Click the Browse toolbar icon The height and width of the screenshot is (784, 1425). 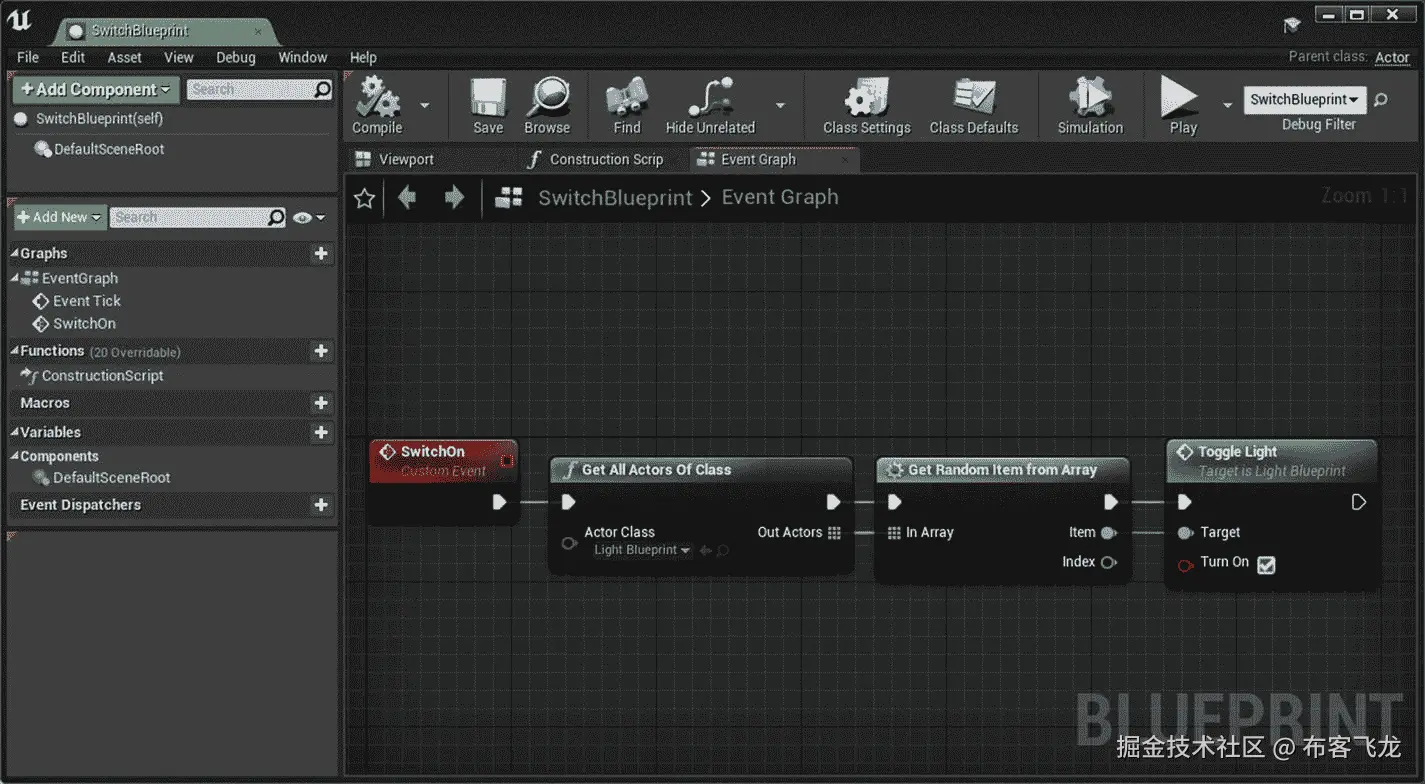point(547,106)
